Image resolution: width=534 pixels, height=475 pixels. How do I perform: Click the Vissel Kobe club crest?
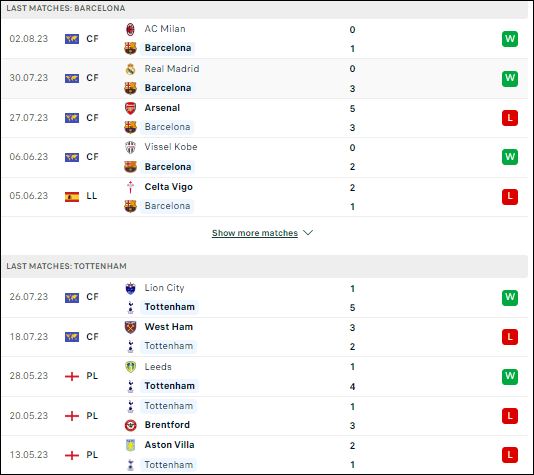130,147
